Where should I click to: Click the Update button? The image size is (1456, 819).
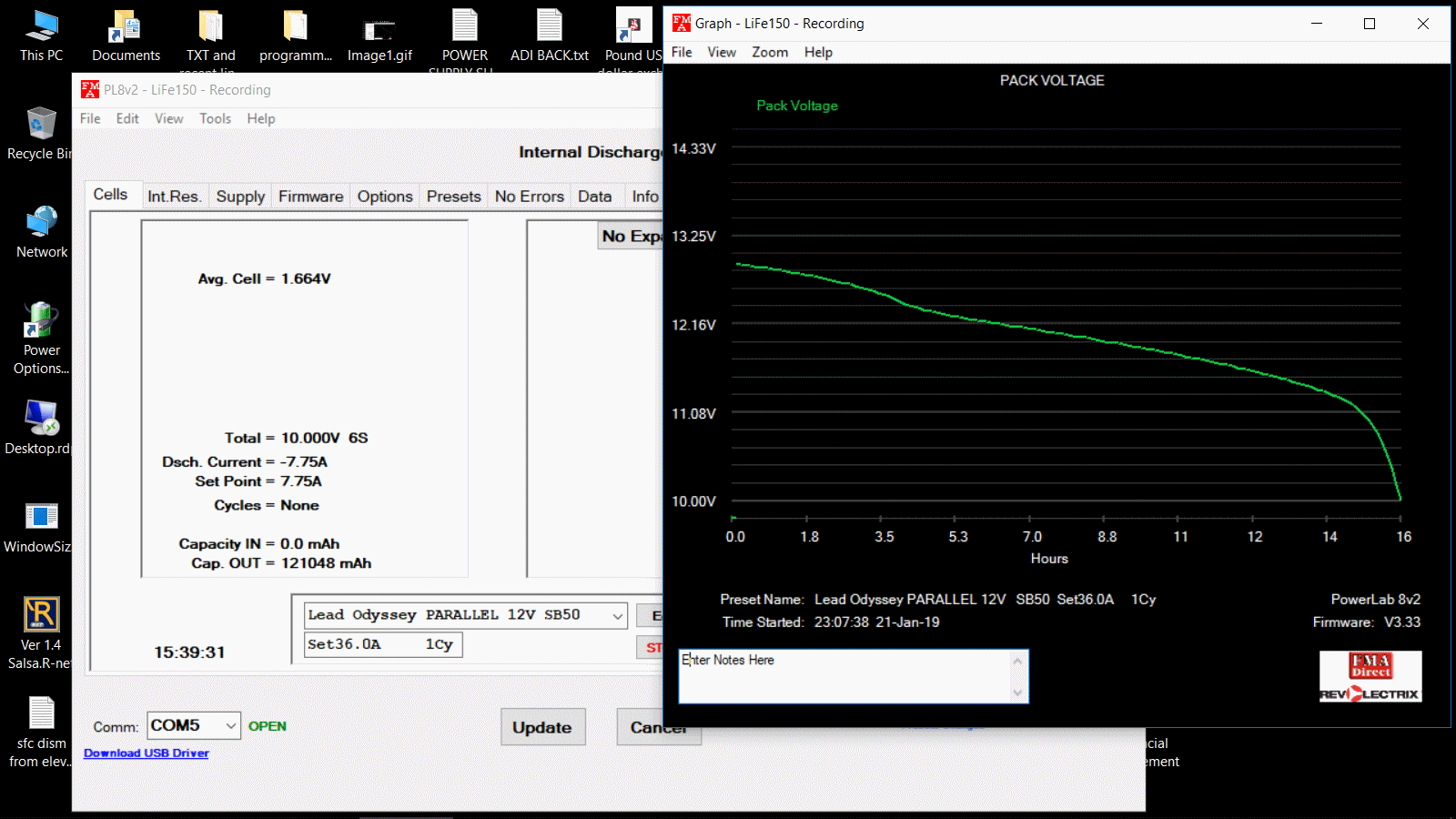pos(542,727)
